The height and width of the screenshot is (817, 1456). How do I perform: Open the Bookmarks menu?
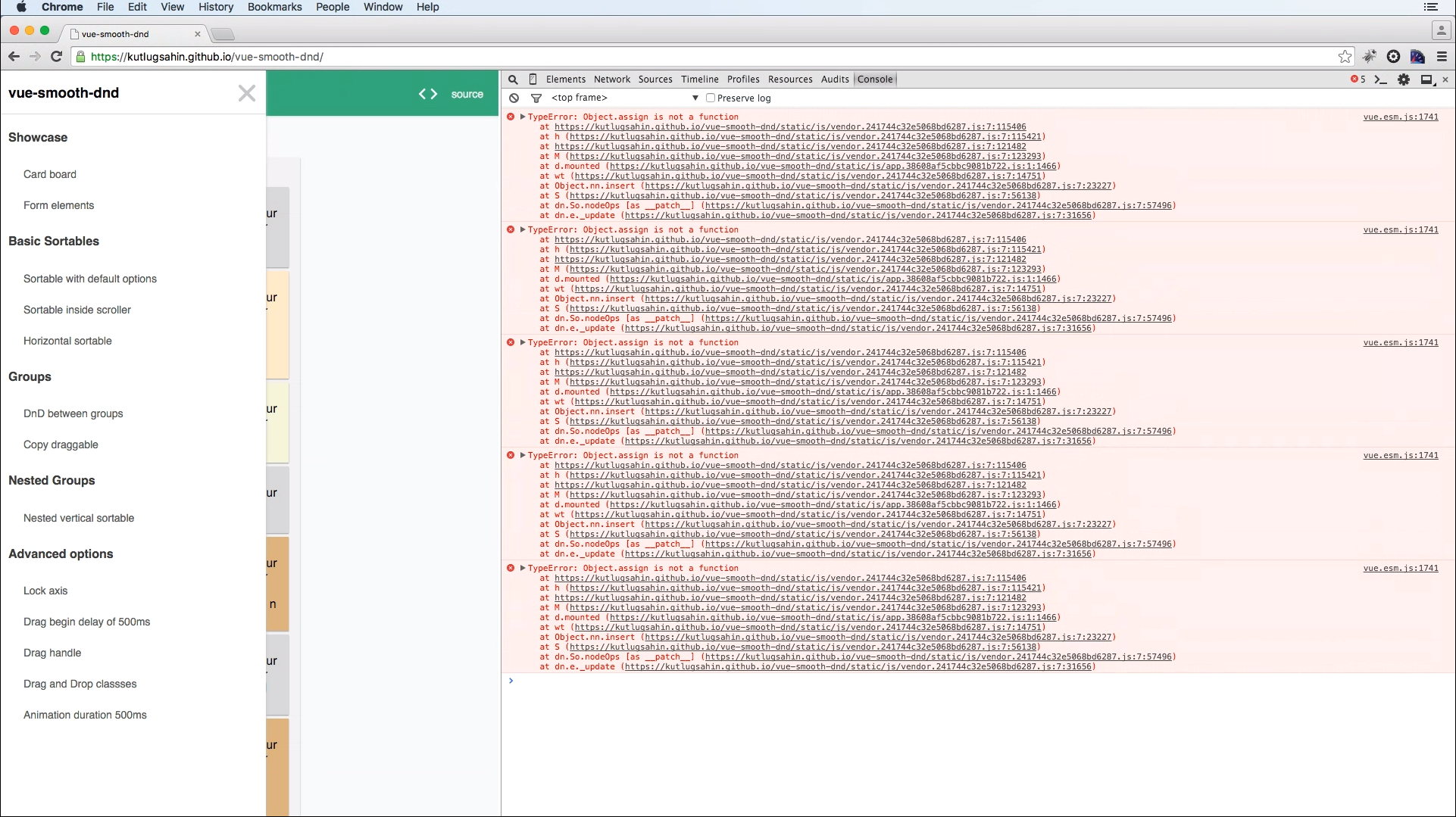[x=274, y=7]
